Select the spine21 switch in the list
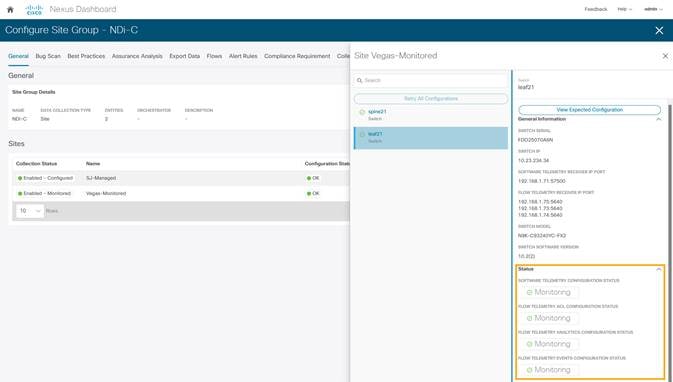The width and height of the screenshot is (673, 382). coord(431,115)
